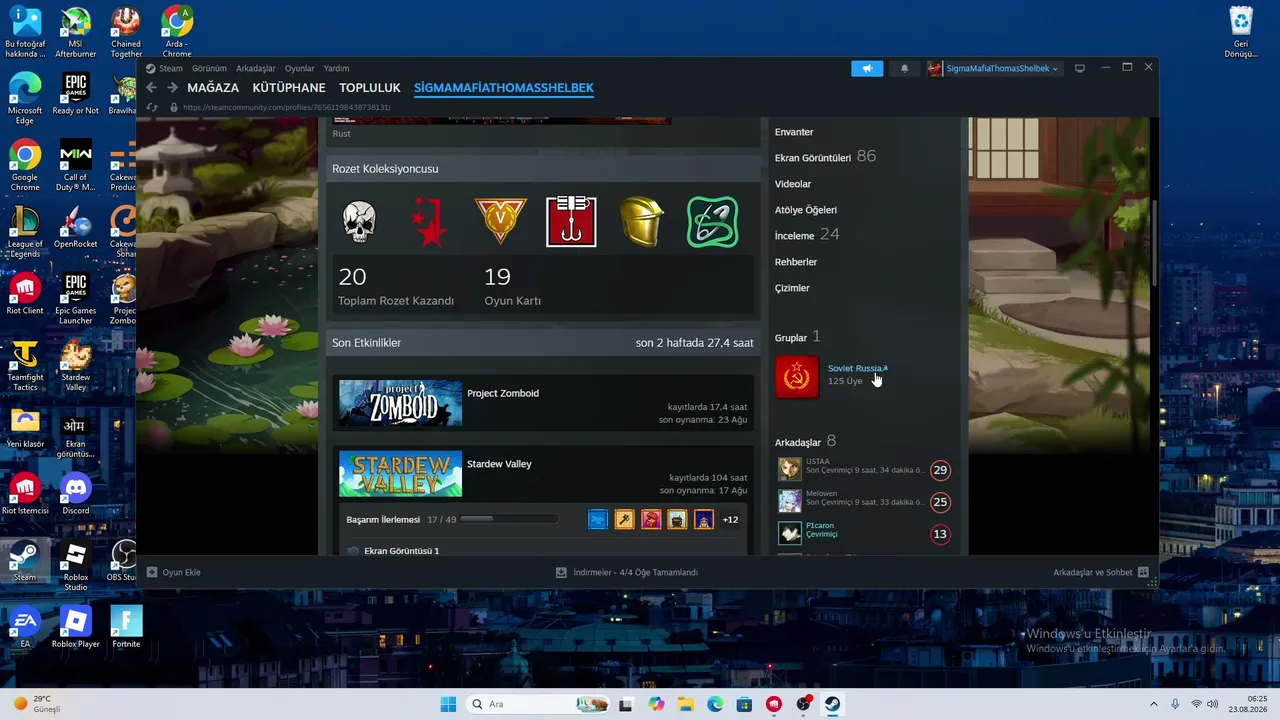1280x720 pixels.
Task: Open the Steam menu
Action: (171, 68)
